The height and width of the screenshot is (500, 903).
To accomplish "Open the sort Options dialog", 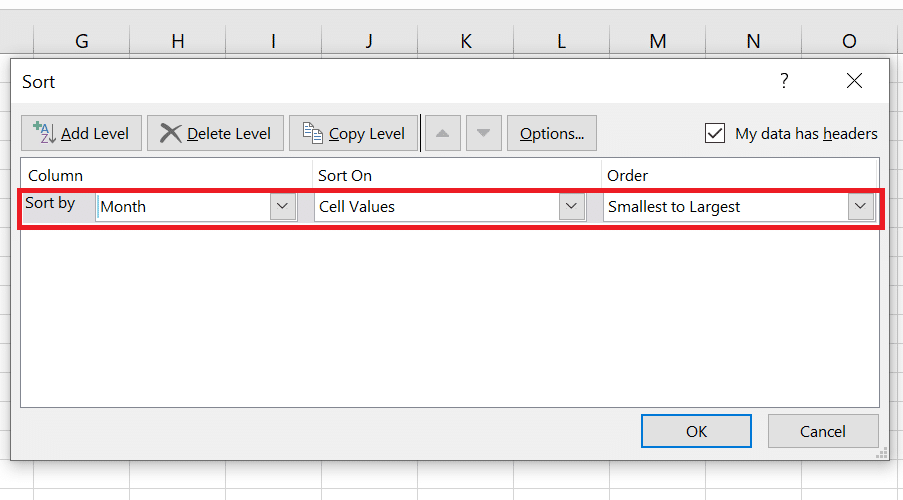I will (x=552, y=133).
